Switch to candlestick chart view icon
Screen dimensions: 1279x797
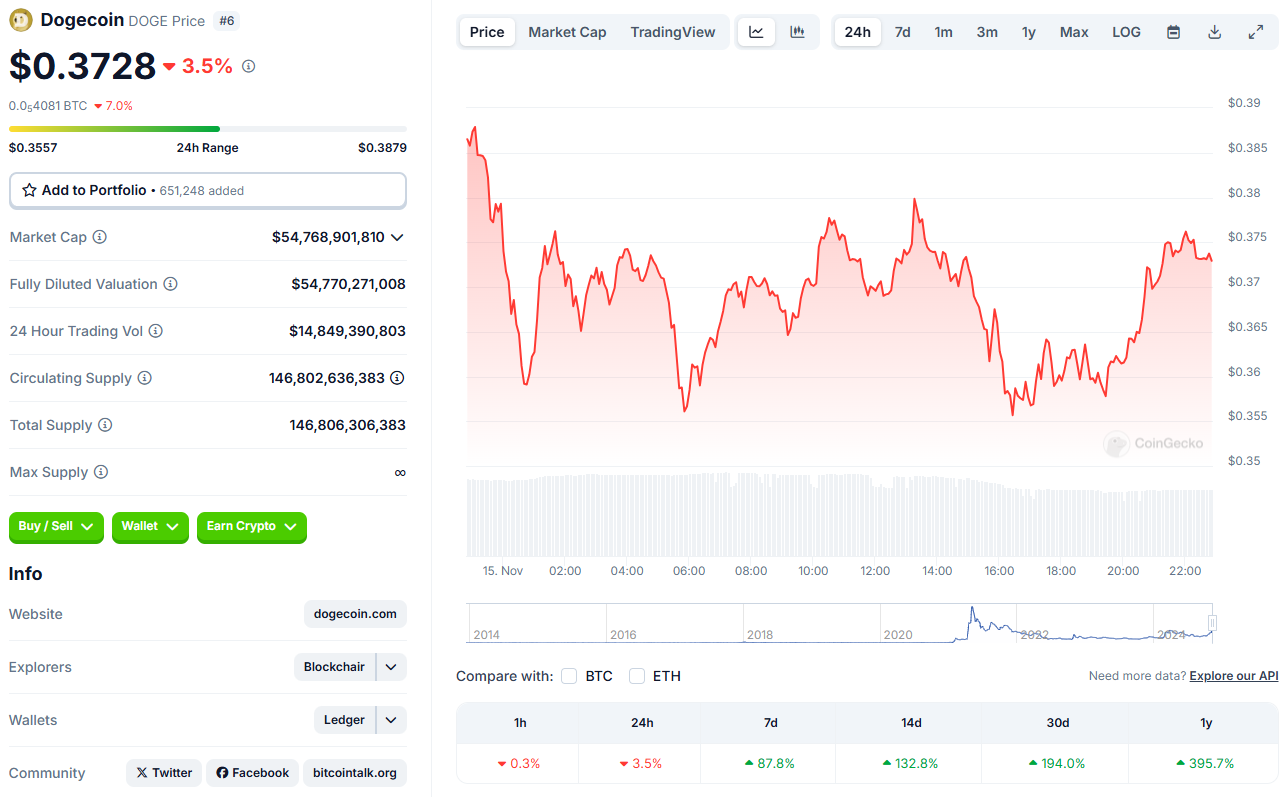click(797, 32)
